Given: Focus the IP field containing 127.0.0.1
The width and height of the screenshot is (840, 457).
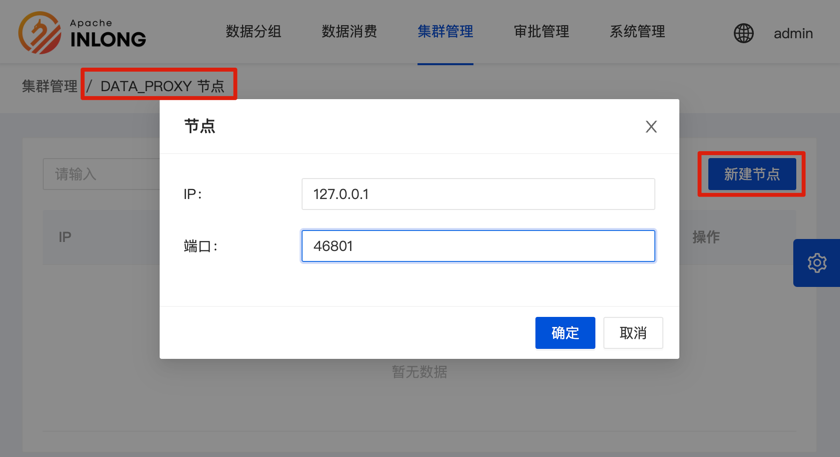Looking at the screenshot, I should point(478,194).
